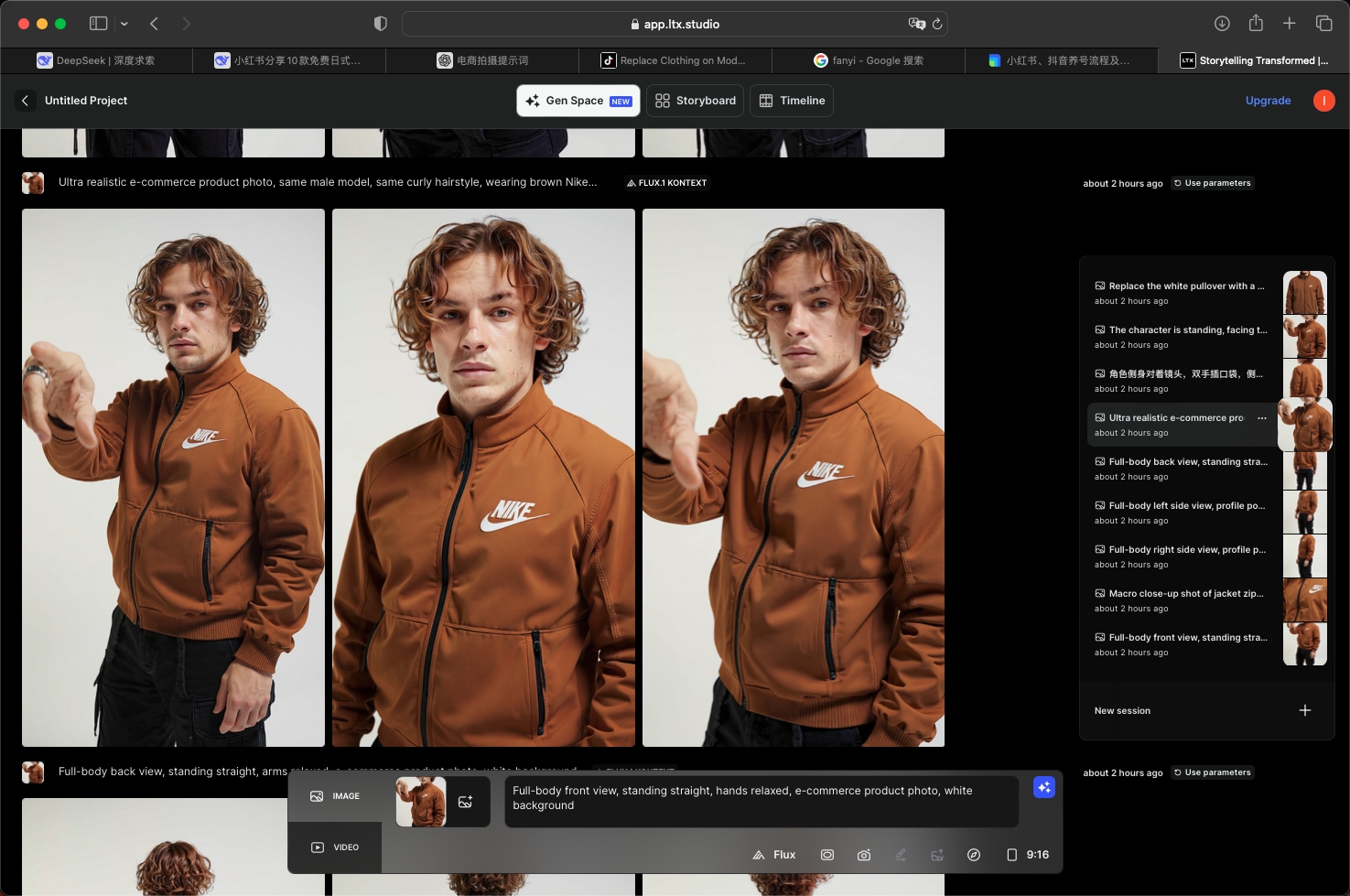Open the left Nike jacket generated image
The height and width of the screenshot is (896, 1350).
[x=173, y=477]
